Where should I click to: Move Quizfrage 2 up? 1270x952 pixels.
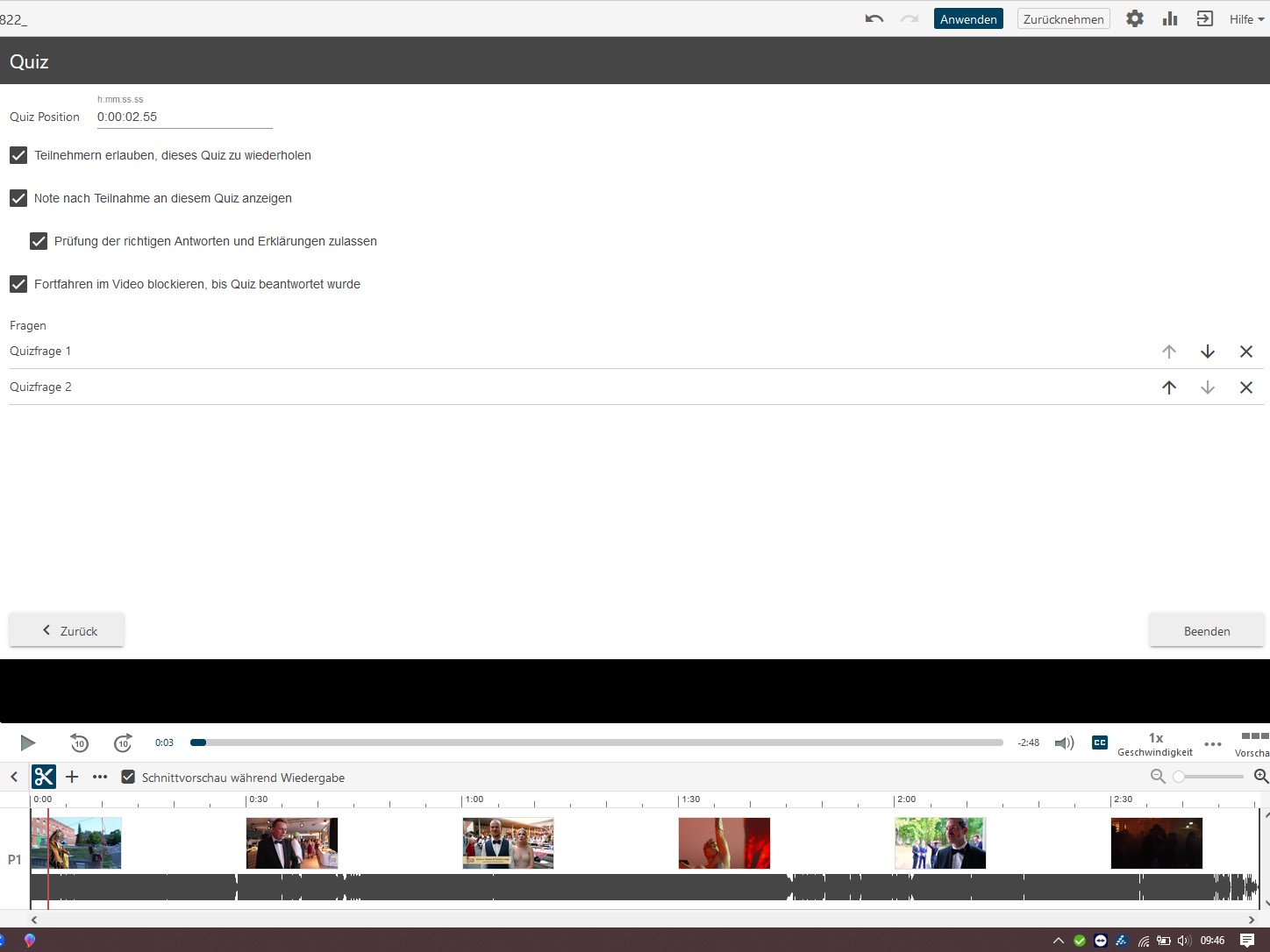tap(1168, 387)
